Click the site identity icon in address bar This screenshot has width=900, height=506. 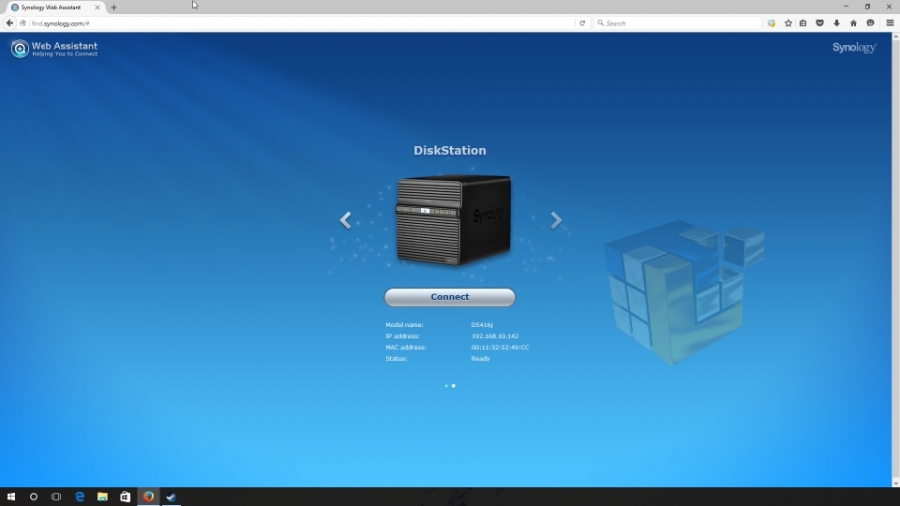(x=23, y=24)
